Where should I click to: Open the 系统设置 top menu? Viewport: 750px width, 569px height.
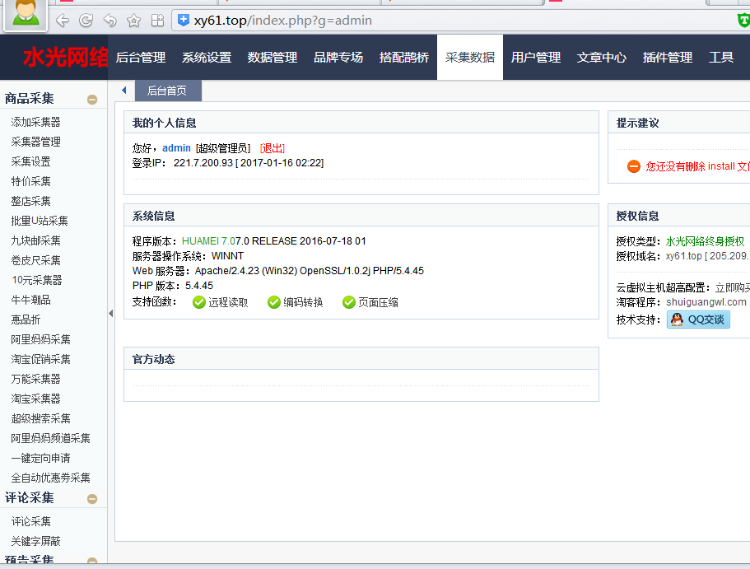(206, 58)
